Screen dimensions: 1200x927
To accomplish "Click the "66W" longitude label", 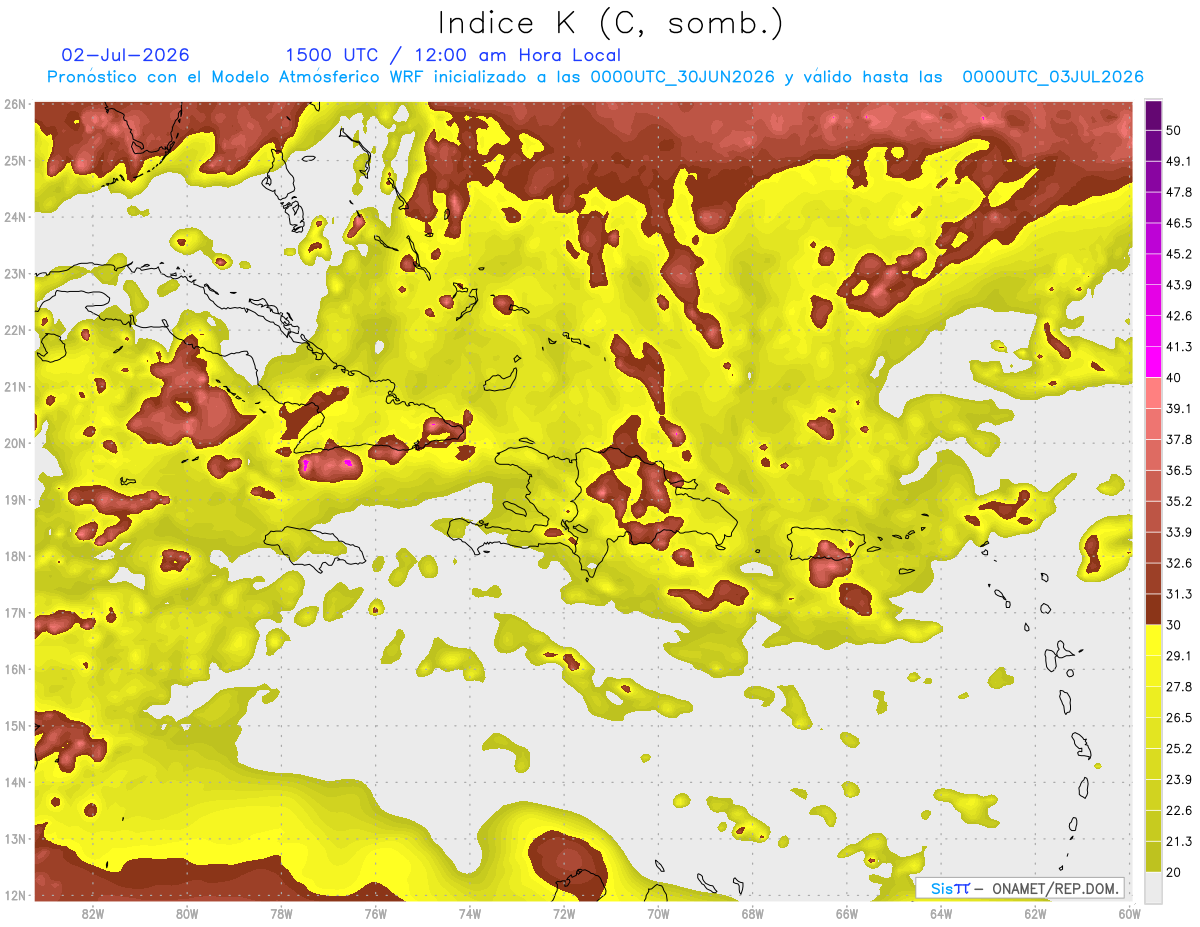I will 847,914.
